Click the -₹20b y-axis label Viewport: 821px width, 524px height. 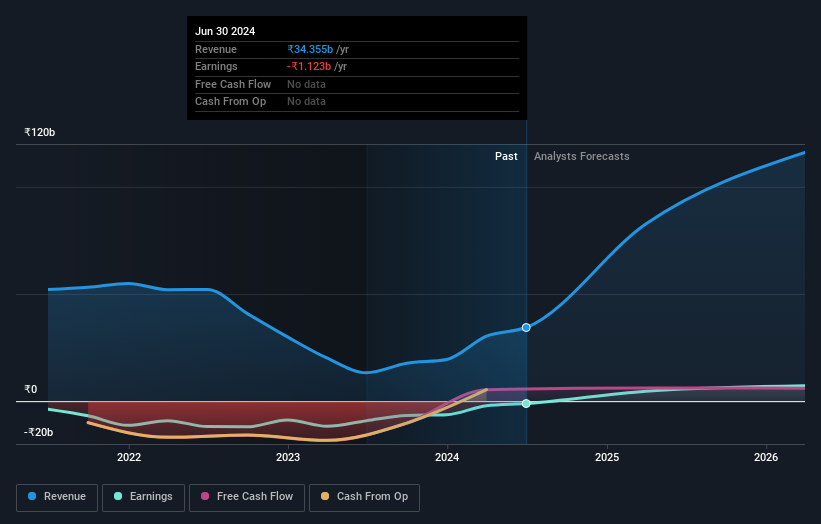pos(38,432)
